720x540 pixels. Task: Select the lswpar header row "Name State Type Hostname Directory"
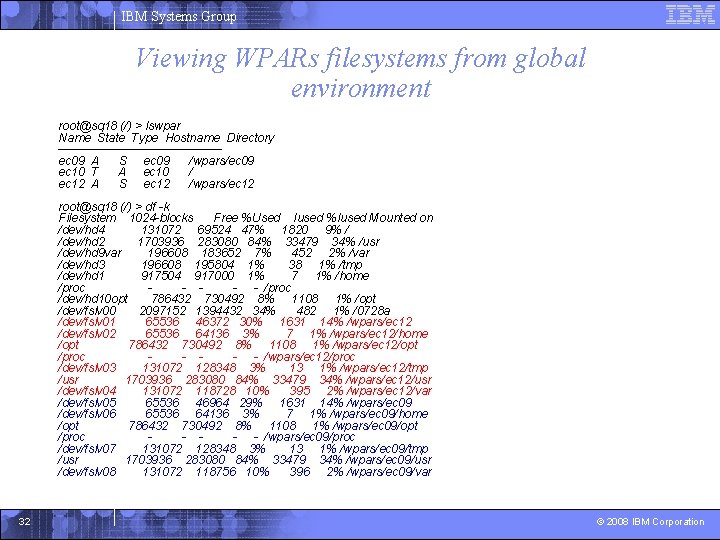[x=166, y=138]
